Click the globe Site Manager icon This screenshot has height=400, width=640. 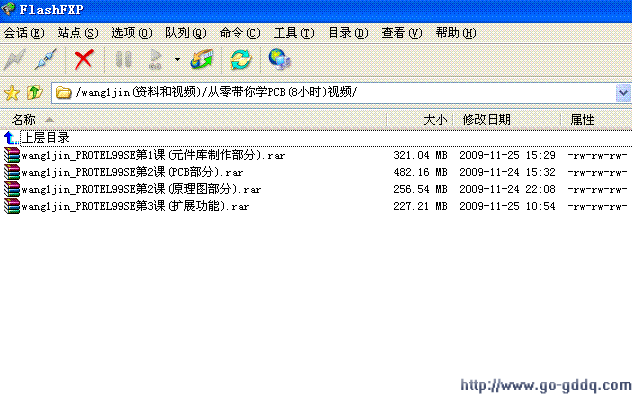[x=280, y=59]
